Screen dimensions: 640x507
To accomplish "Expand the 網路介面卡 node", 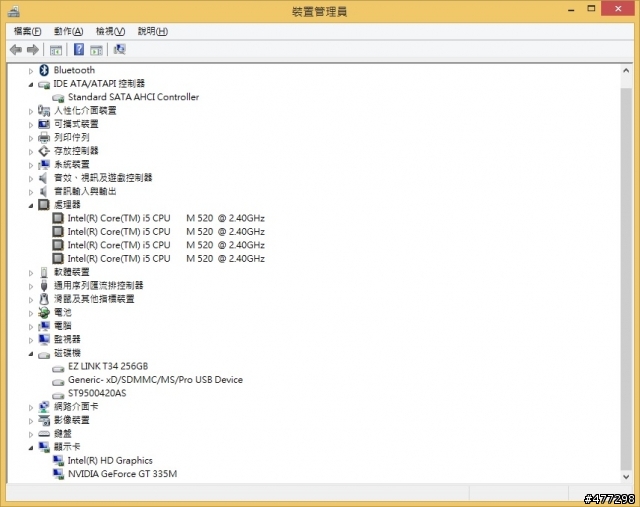I will (31, 408).
